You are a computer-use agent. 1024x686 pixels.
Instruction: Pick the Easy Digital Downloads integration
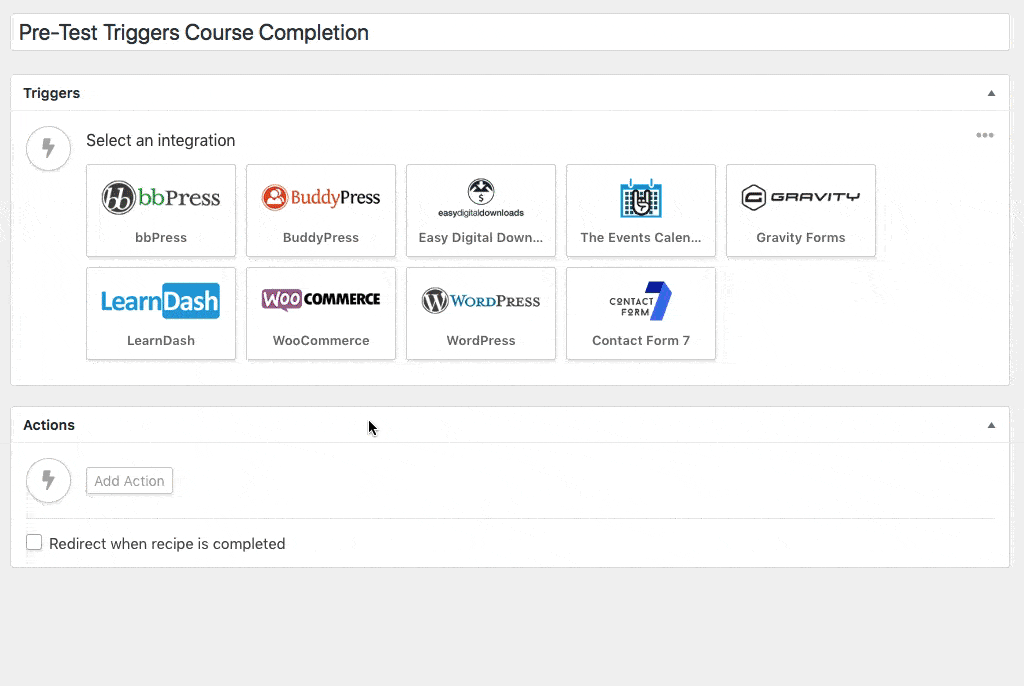point(481,210)
